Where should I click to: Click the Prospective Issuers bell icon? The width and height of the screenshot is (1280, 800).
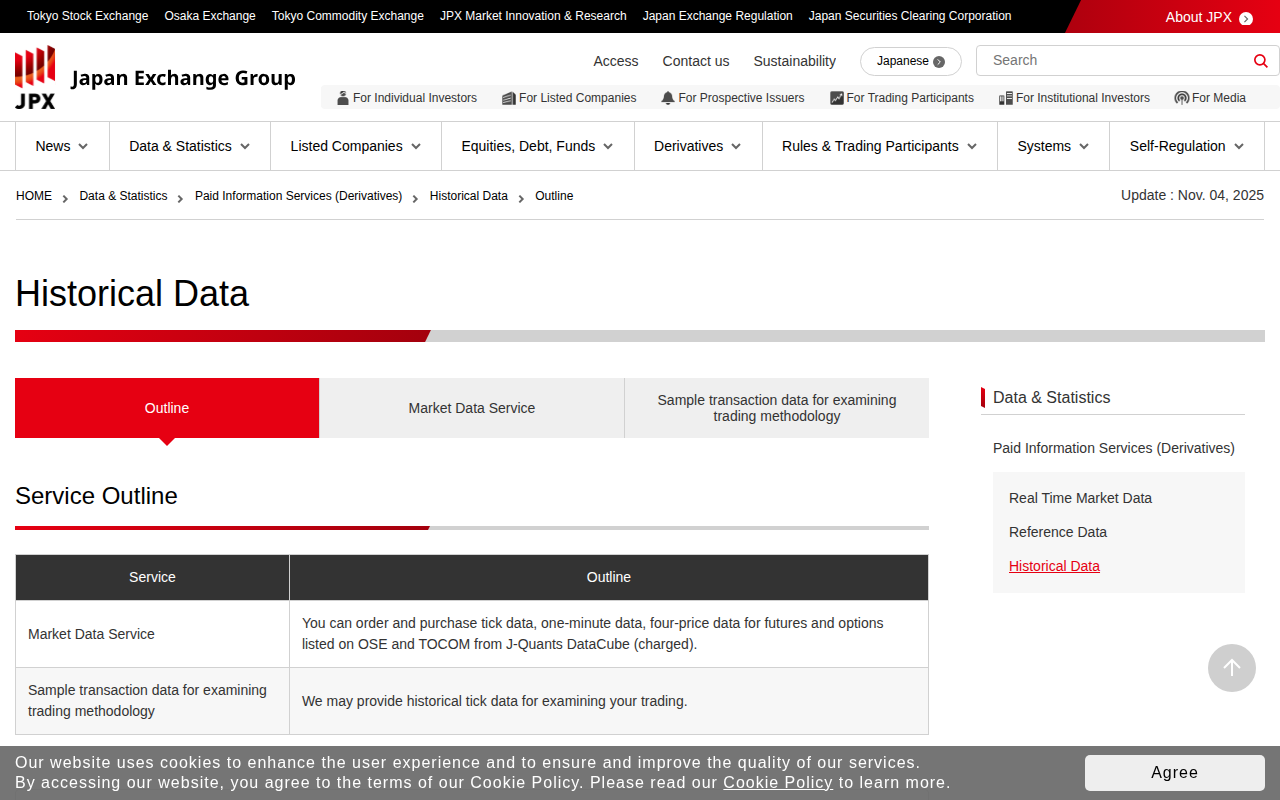pos(668,98)
